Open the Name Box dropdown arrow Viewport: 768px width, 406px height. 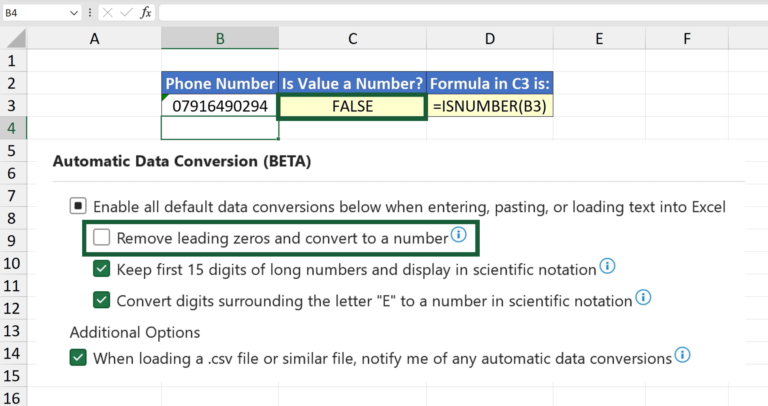pos(75,13)
